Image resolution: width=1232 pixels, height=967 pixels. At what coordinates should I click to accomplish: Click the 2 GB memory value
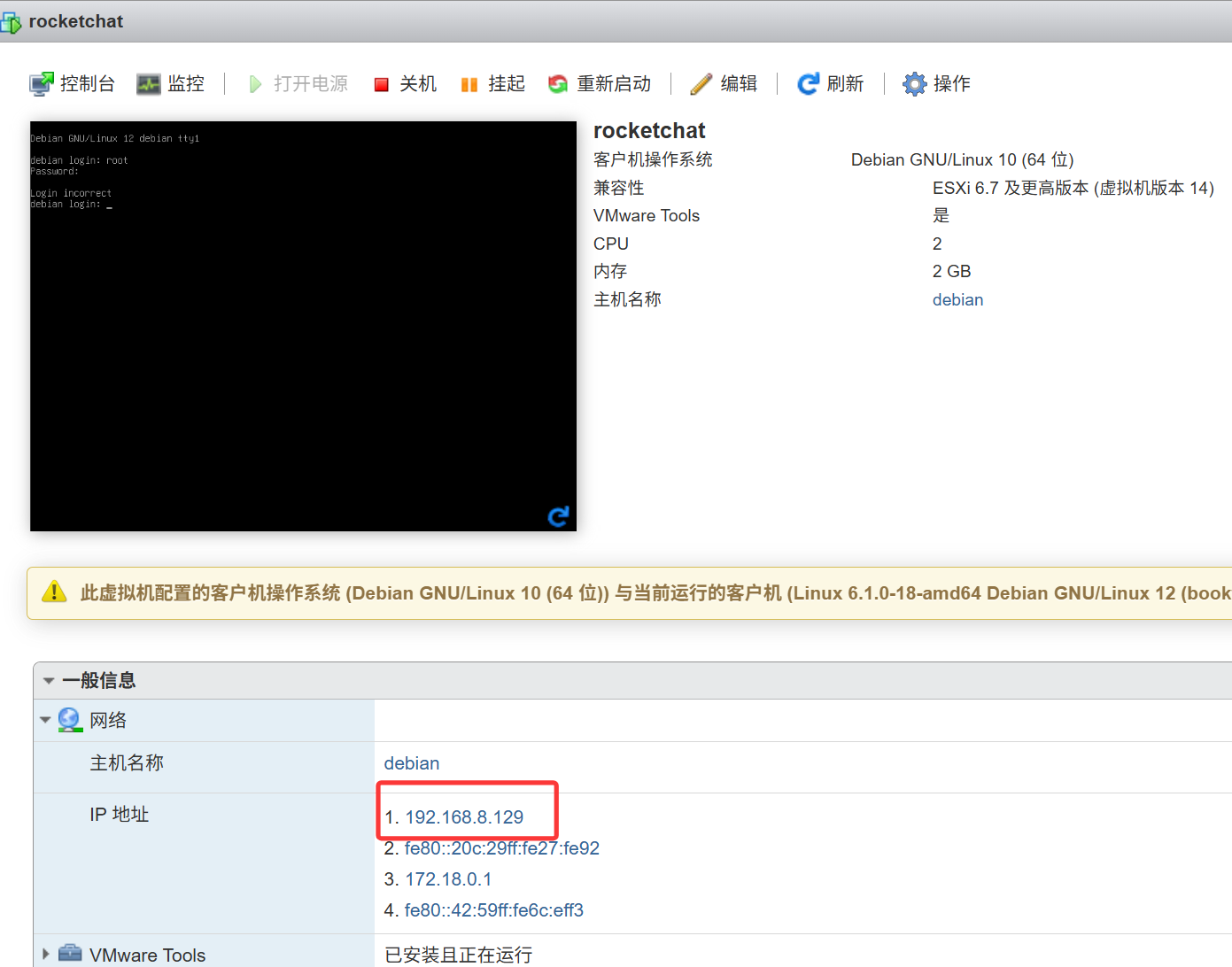[951, 271]
